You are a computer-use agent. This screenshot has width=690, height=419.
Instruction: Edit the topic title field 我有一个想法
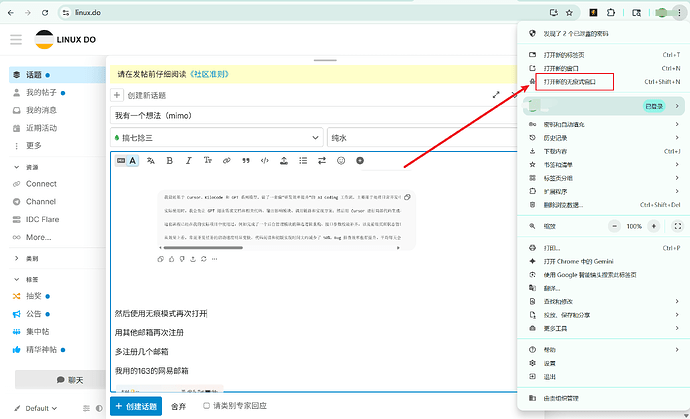click(x=313, y=116)
